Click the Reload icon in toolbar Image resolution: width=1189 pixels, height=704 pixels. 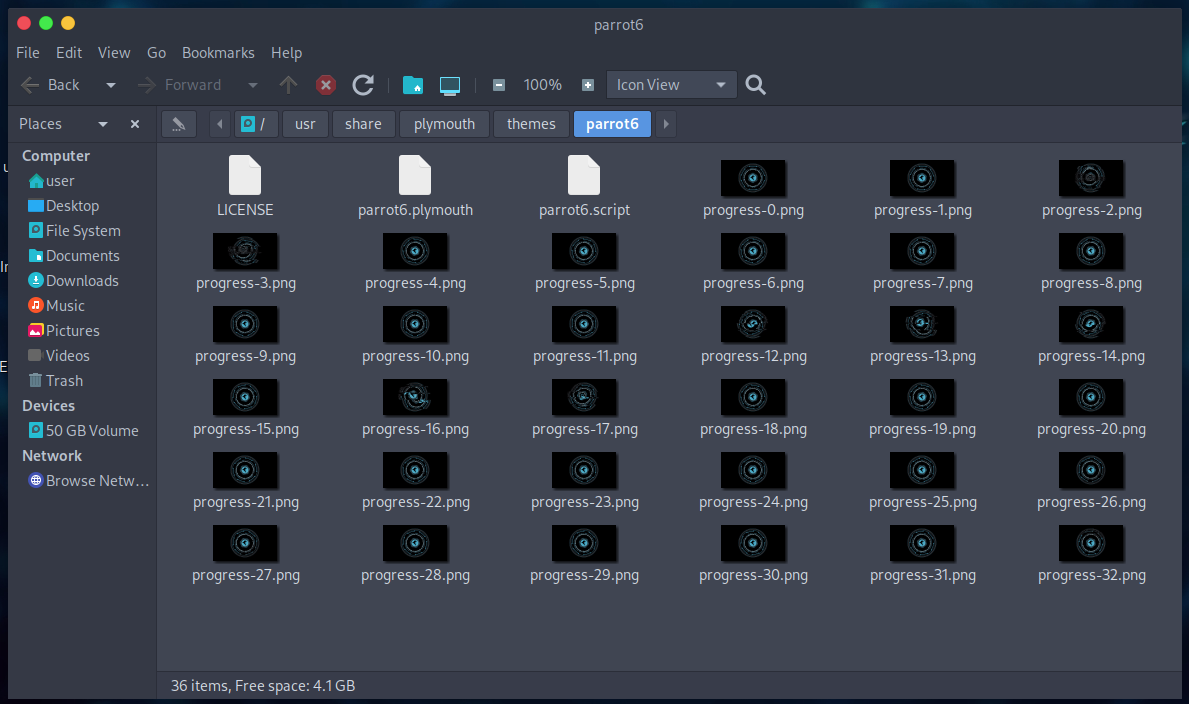pos(363,85)
